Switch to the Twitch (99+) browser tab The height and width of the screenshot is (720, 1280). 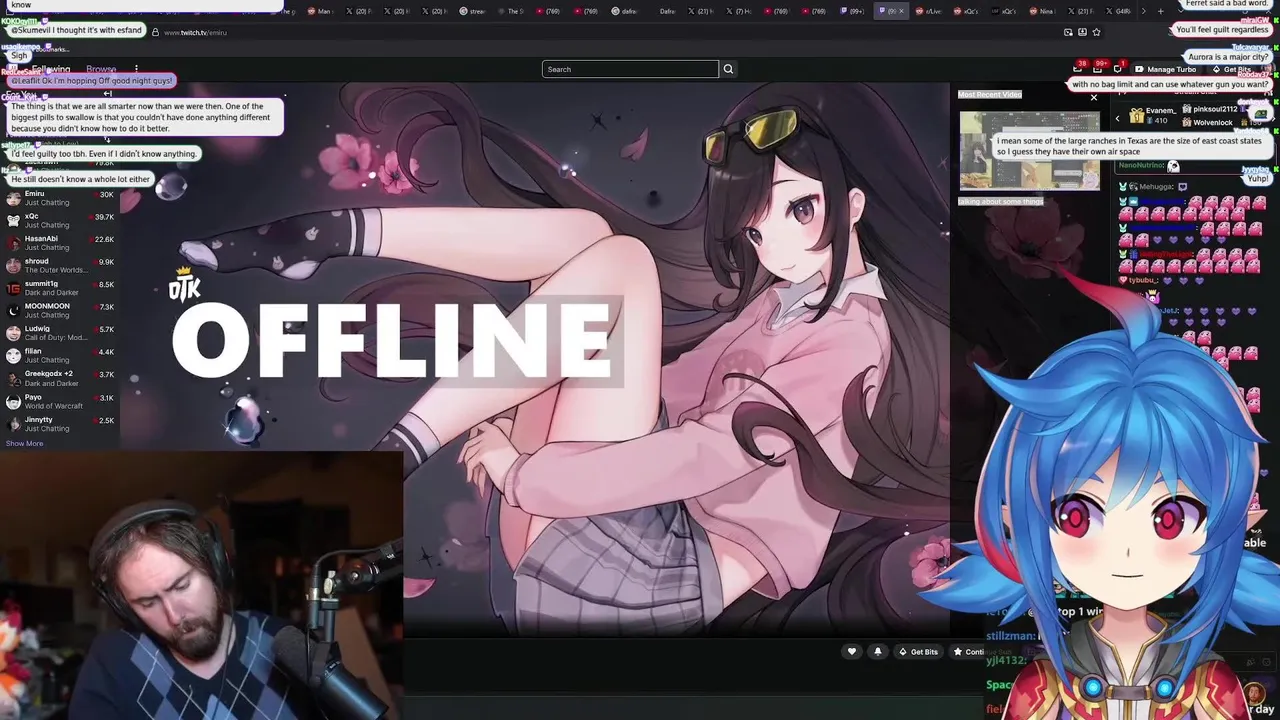[x=853, y=11]
